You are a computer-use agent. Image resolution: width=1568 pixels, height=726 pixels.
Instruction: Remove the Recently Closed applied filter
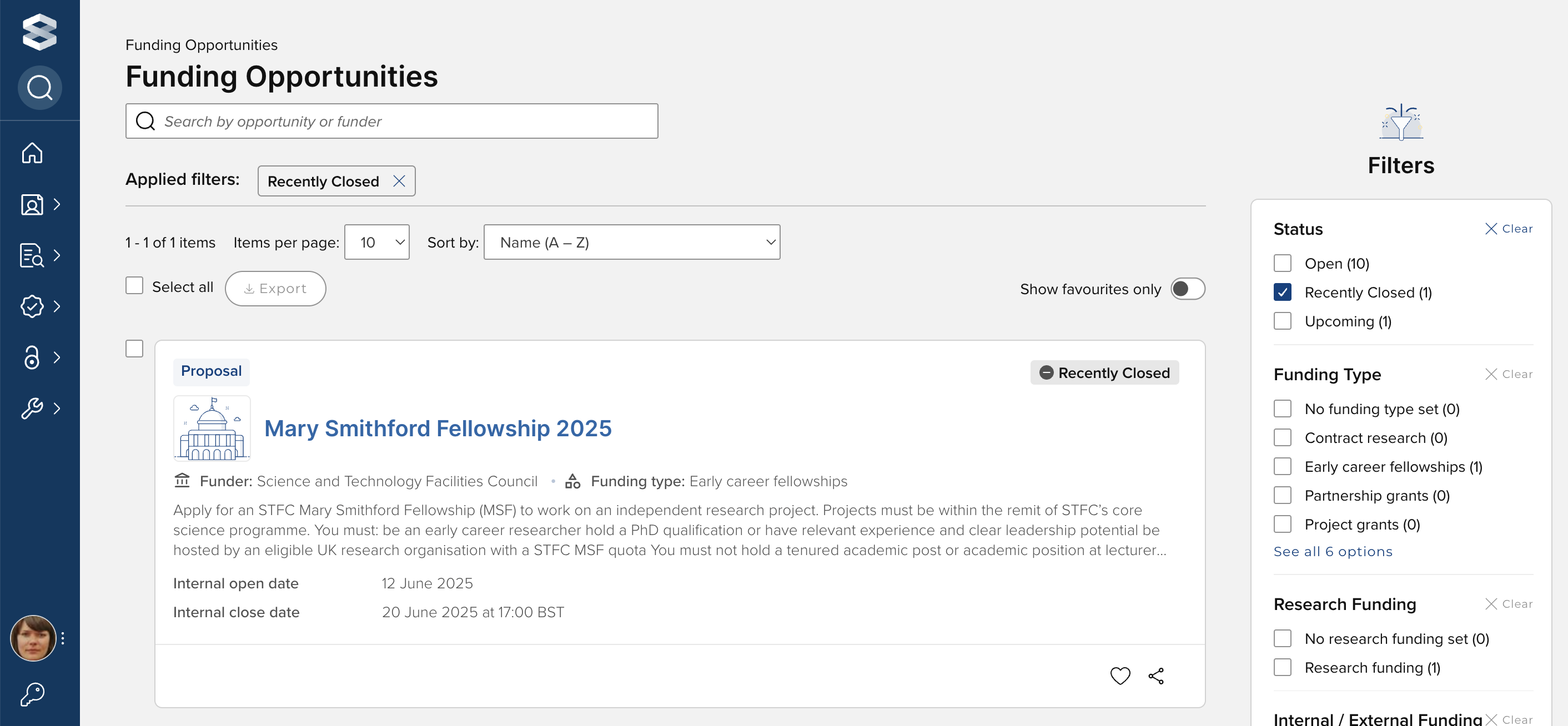click(399, 181)
